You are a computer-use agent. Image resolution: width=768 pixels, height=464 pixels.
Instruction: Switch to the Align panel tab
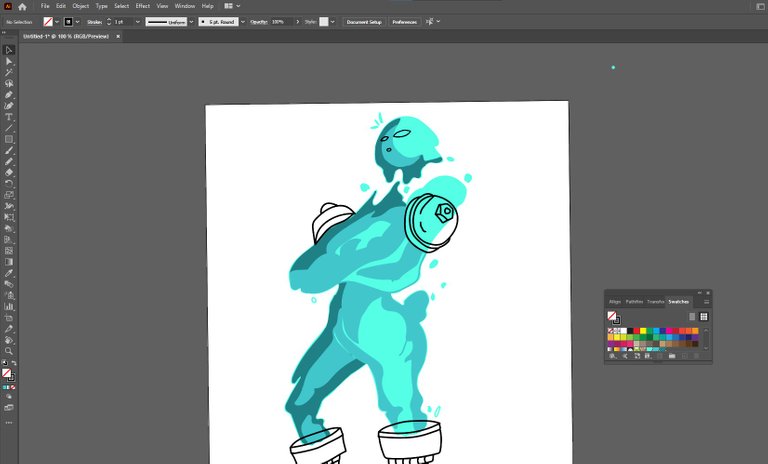[615, 302]
